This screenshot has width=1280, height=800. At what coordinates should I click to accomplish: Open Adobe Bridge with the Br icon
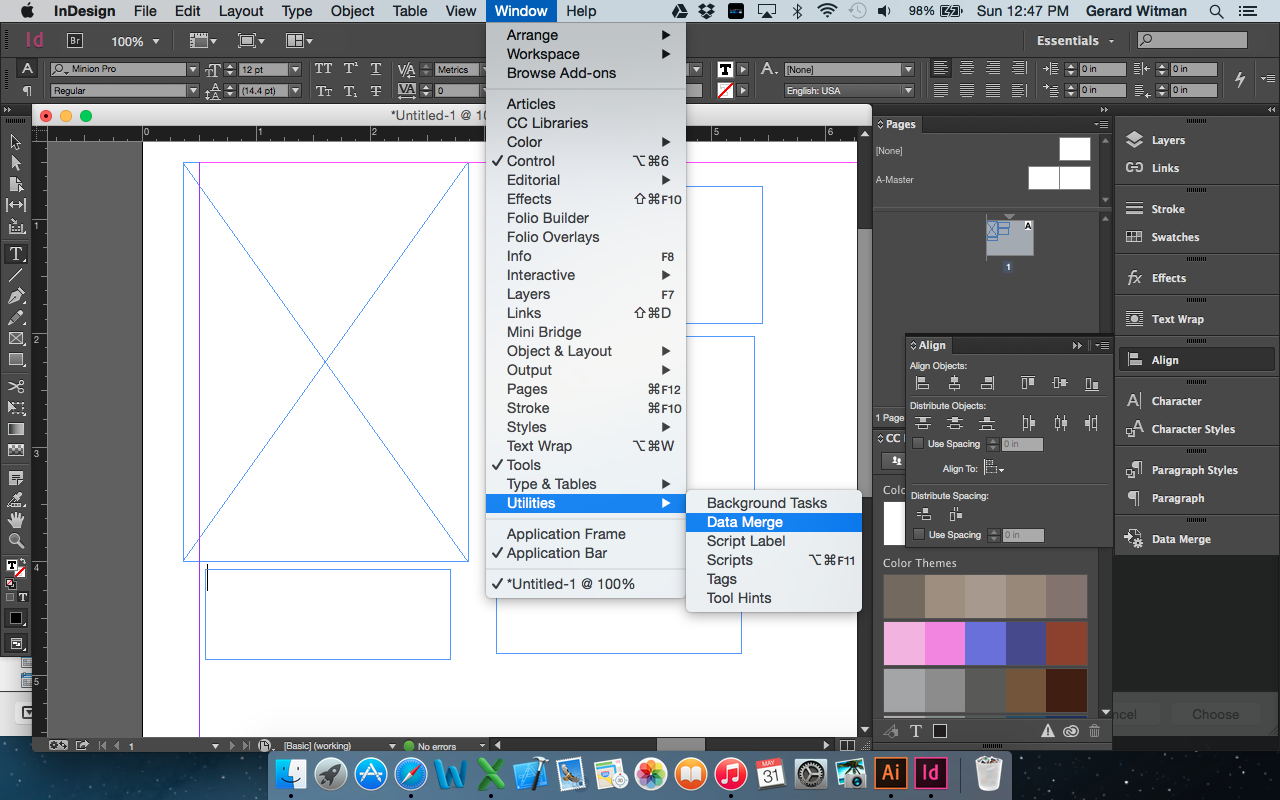point(74,41)
